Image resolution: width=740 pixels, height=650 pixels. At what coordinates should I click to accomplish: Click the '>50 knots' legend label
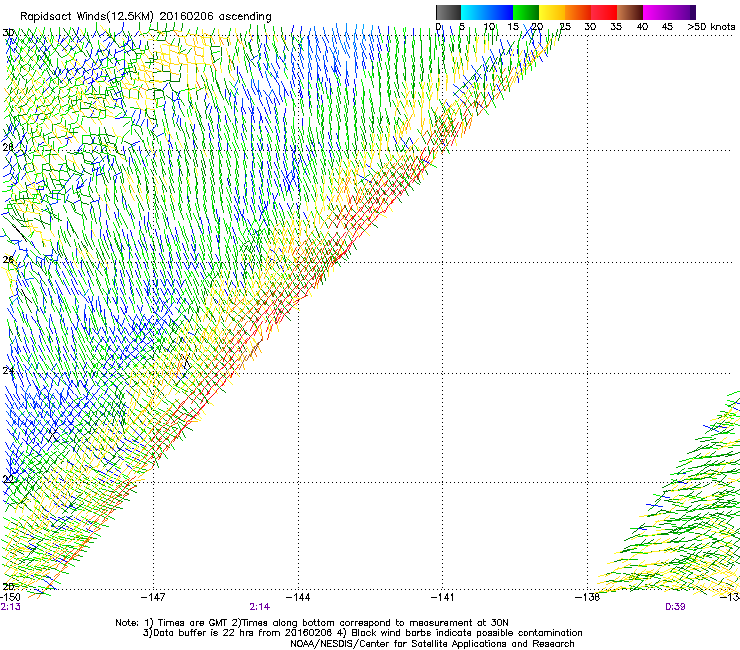click(711, 27)
